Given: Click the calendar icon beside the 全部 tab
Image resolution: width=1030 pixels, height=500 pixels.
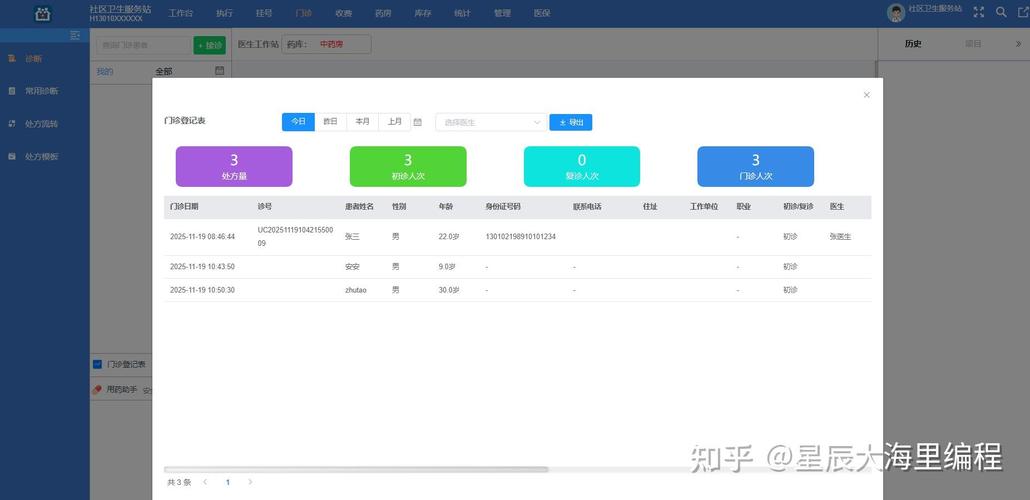Looking at the screenshot, I should point(220,71).
